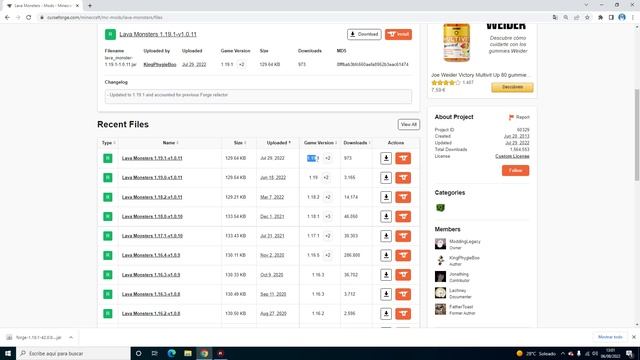This screenshot has height=360, width=640.
Task: Install Lava Monsters 1.17.1 file
Action: [x=403, y=236]
